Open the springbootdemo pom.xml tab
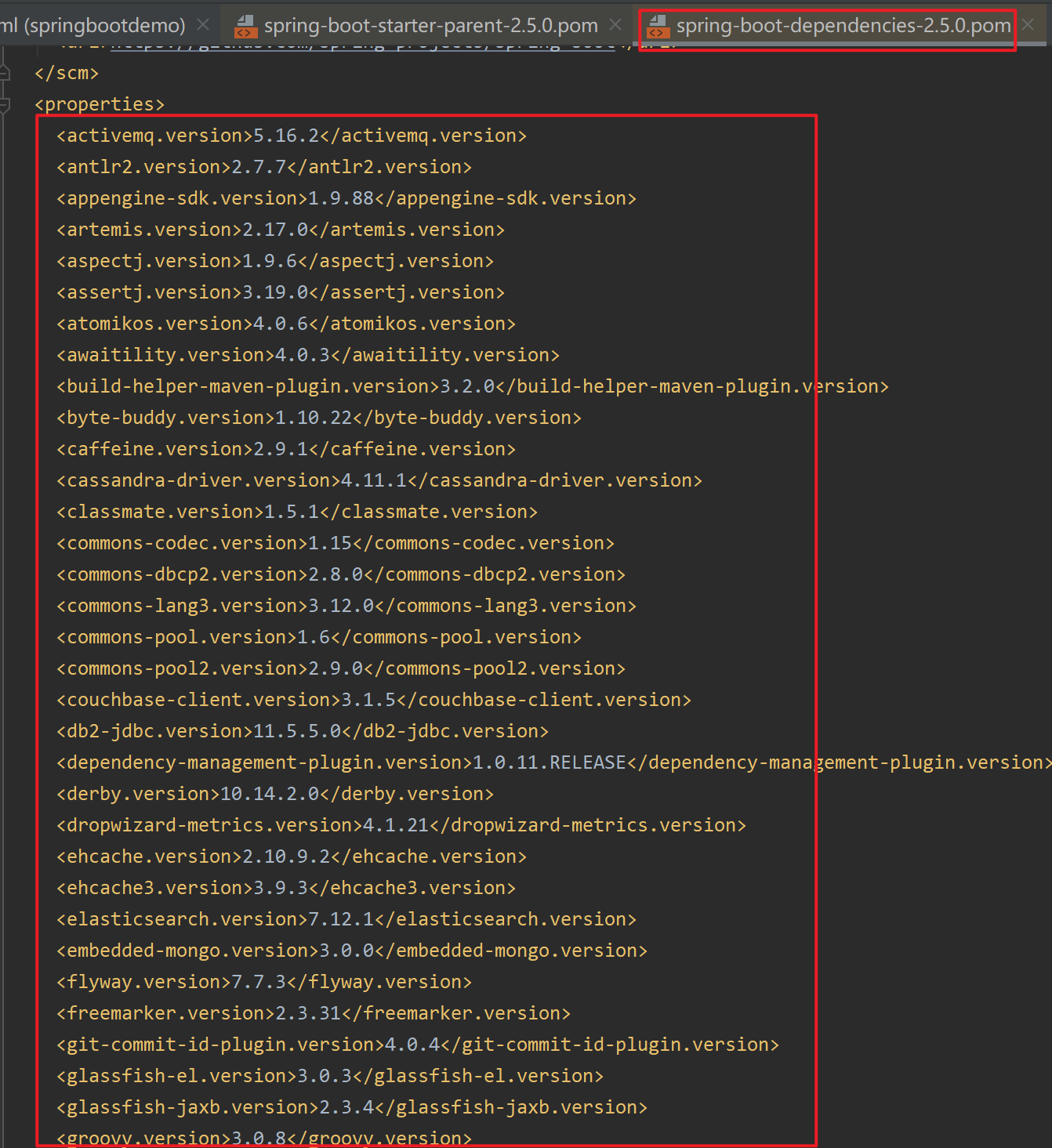The height and width of the screenshot is (1148, 1052). (93, 26)
